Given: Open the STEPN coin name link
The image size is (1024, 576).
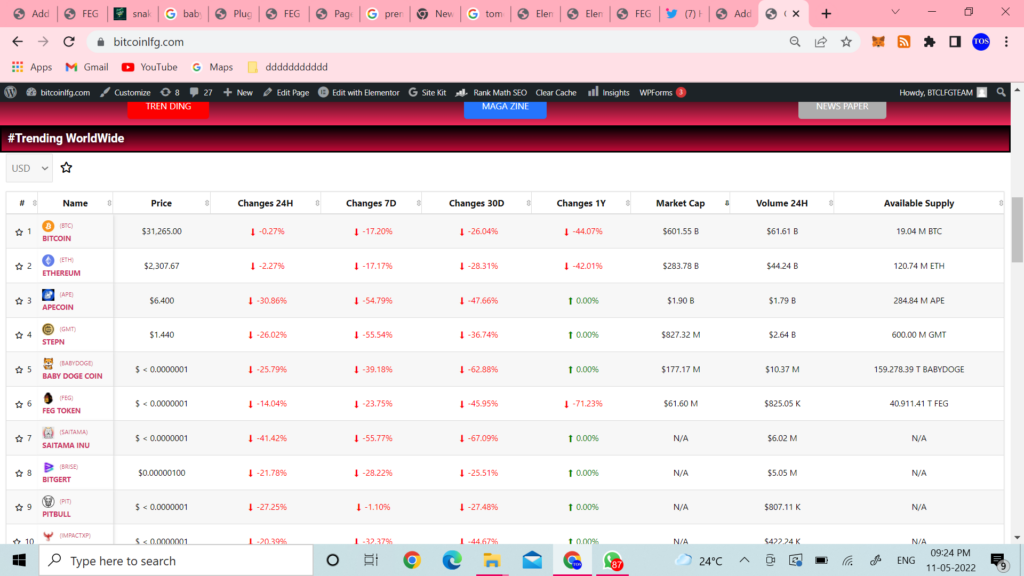Looking at the screenshot, I should click(54, 342).
